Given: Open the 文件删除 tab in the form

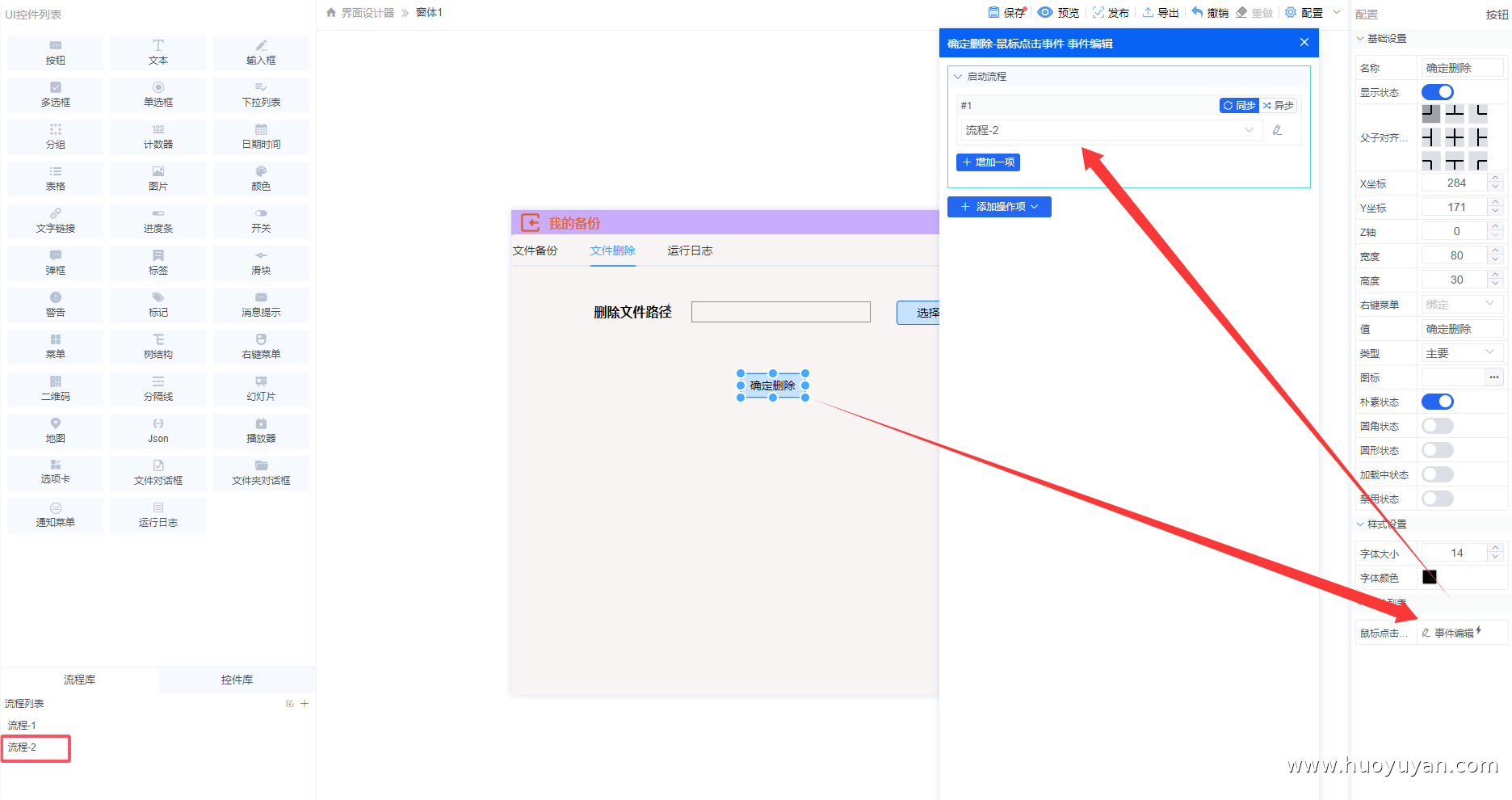Looking at the screenshot, I should (x=612, y=251).
